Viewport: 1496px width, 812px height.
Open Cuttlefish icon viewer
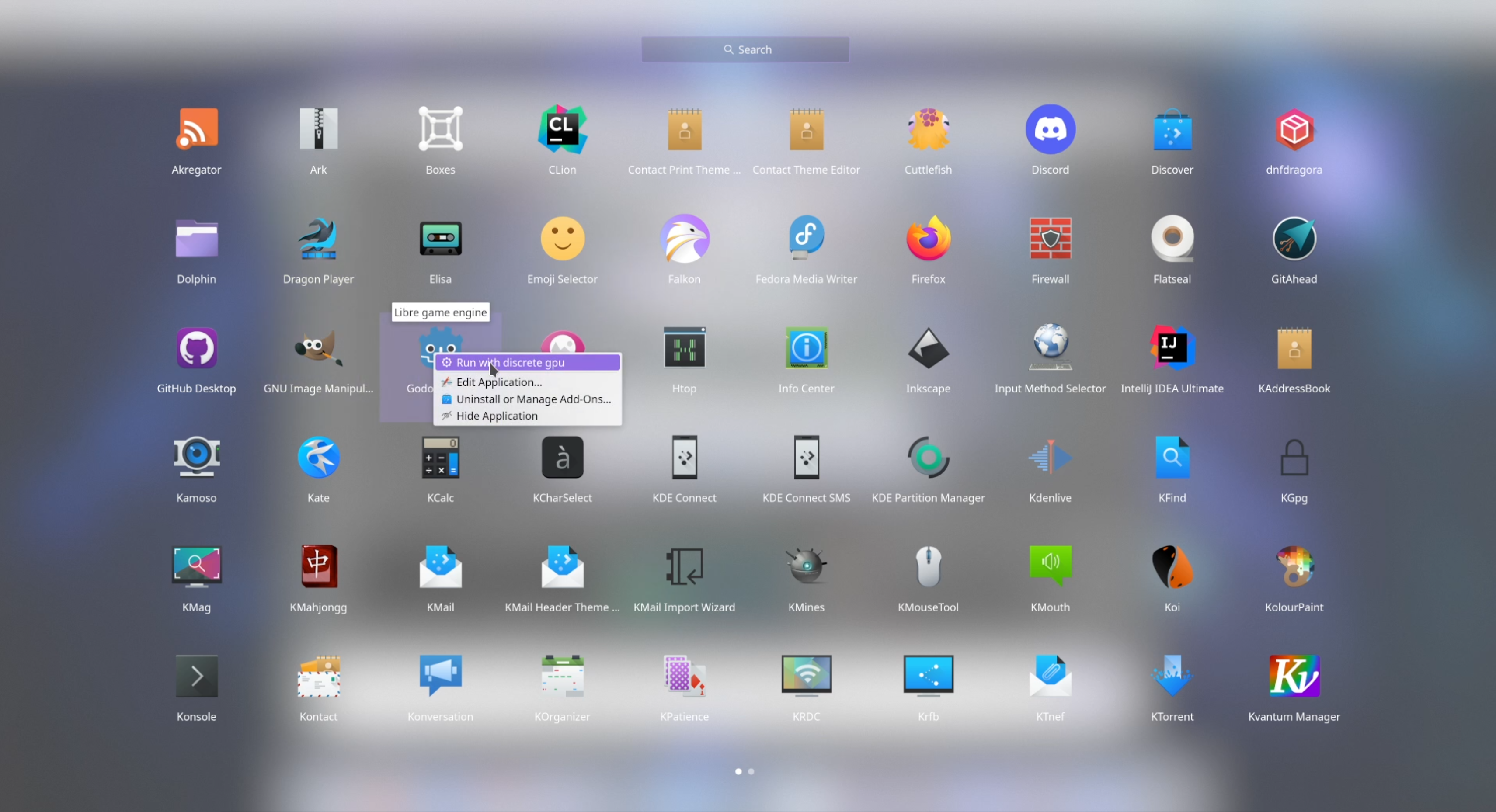click(x=928, y=129)
